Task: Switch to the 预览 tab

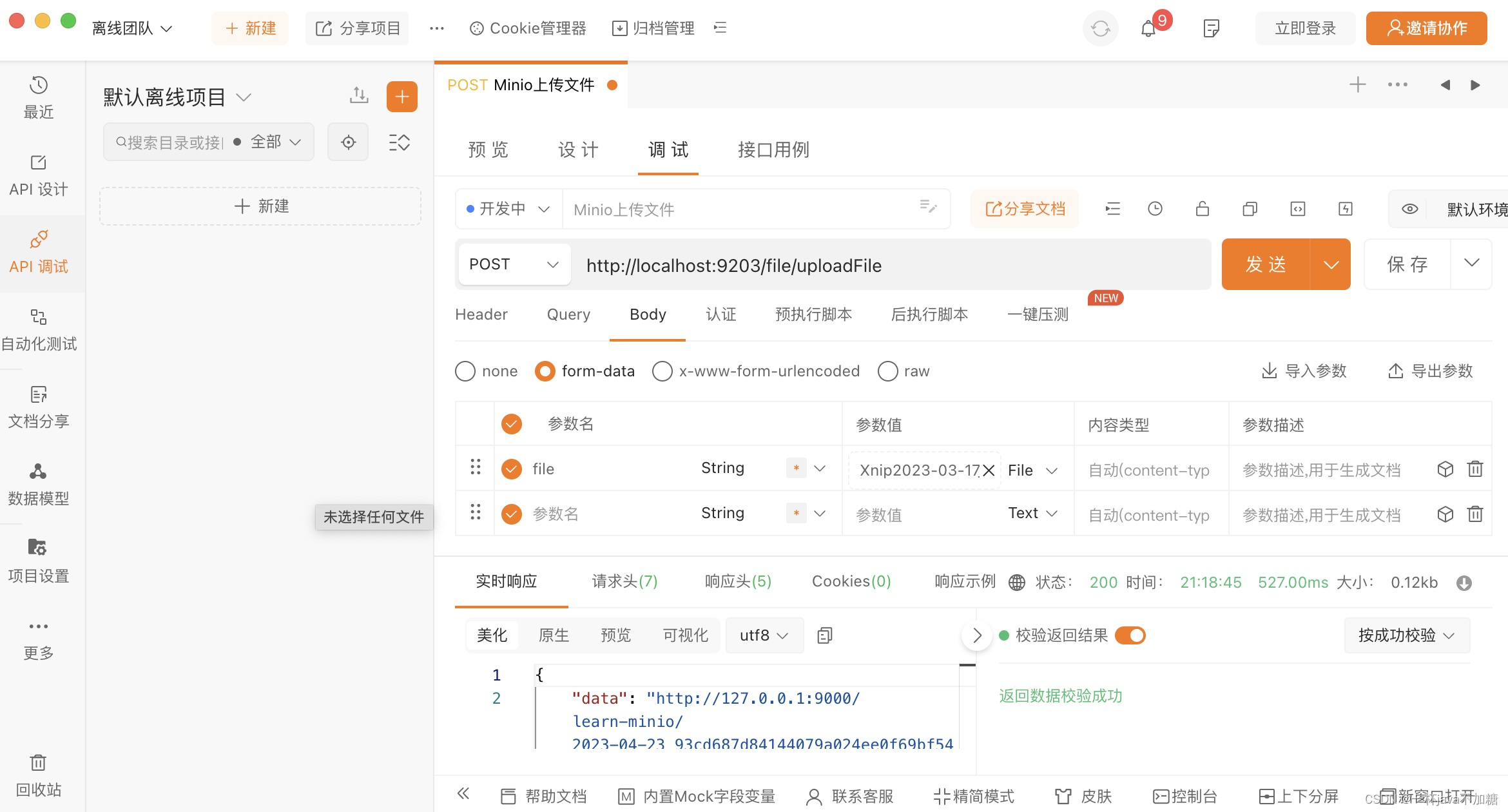Action: [x=488, y=150]
